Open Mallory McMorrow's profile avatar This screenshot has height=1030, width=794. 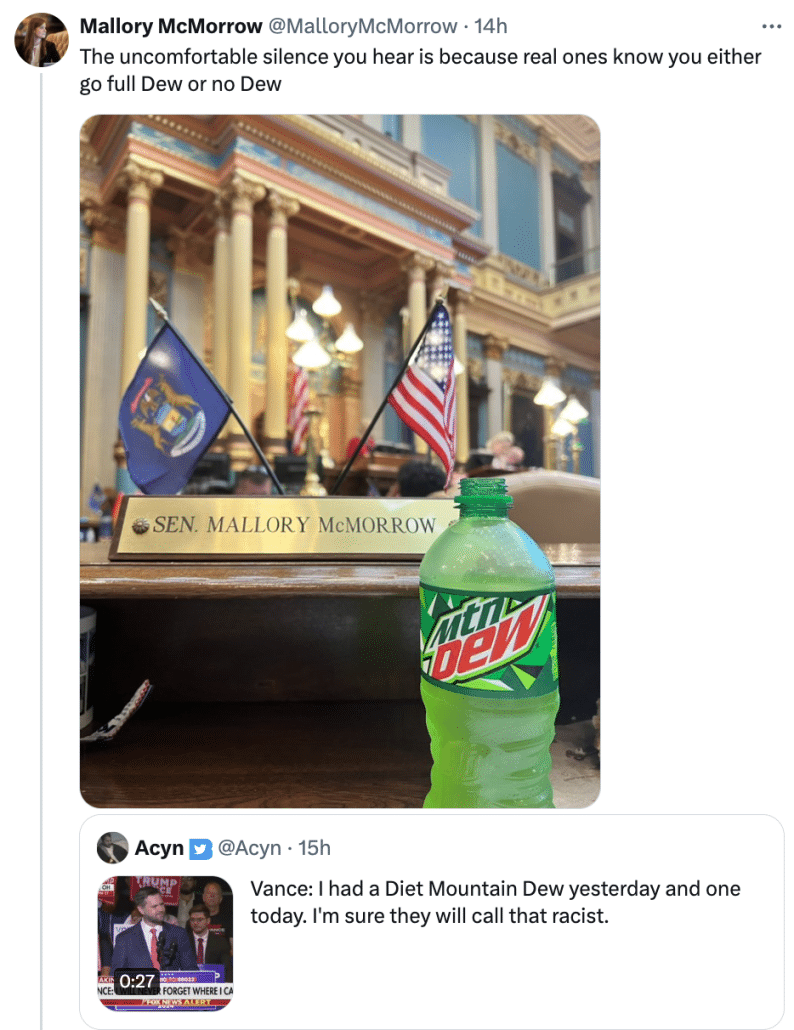pyautogui.click(x=41, y=40)
